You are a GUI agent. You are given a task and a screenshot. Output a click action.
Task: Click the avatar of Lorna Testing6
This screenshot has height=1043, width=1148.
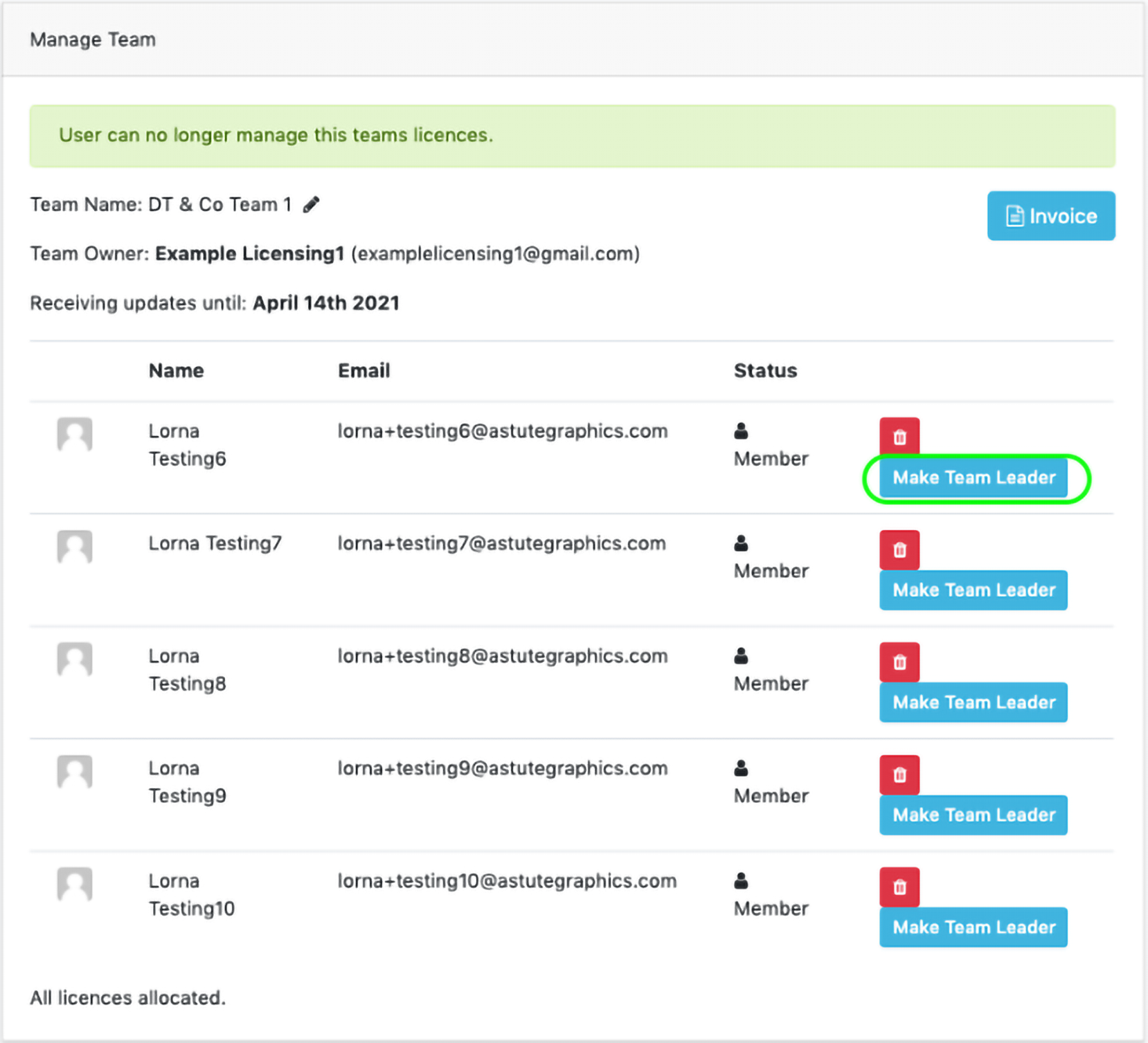tap(75, 435)
